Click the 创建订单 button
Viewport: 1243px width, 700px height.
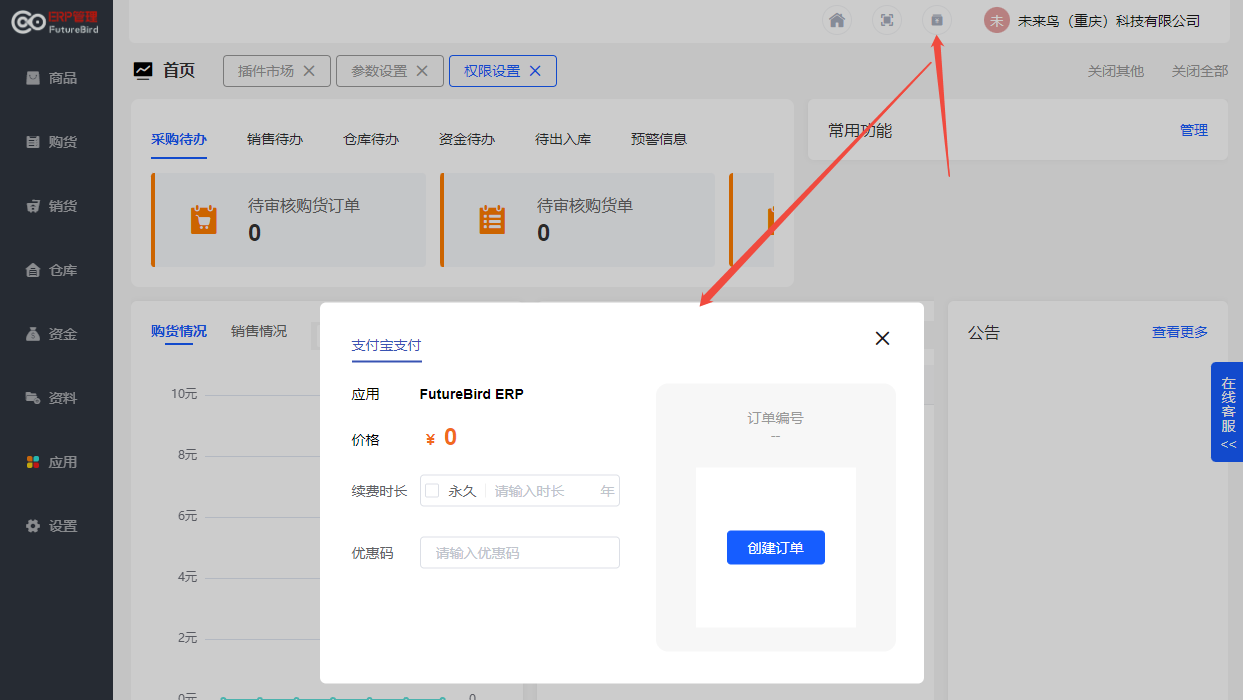[x=775, y=548]
